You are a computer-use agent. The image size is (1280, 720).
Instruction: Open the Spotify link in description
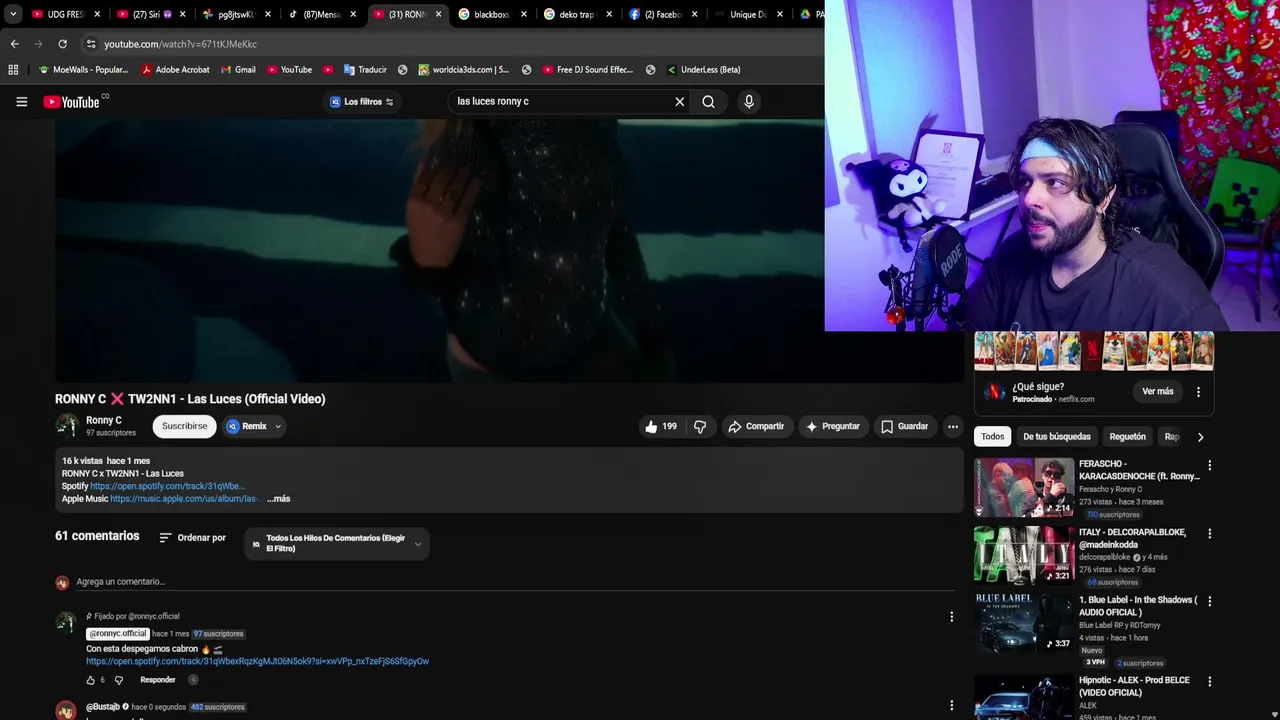(x=167, y=486)
